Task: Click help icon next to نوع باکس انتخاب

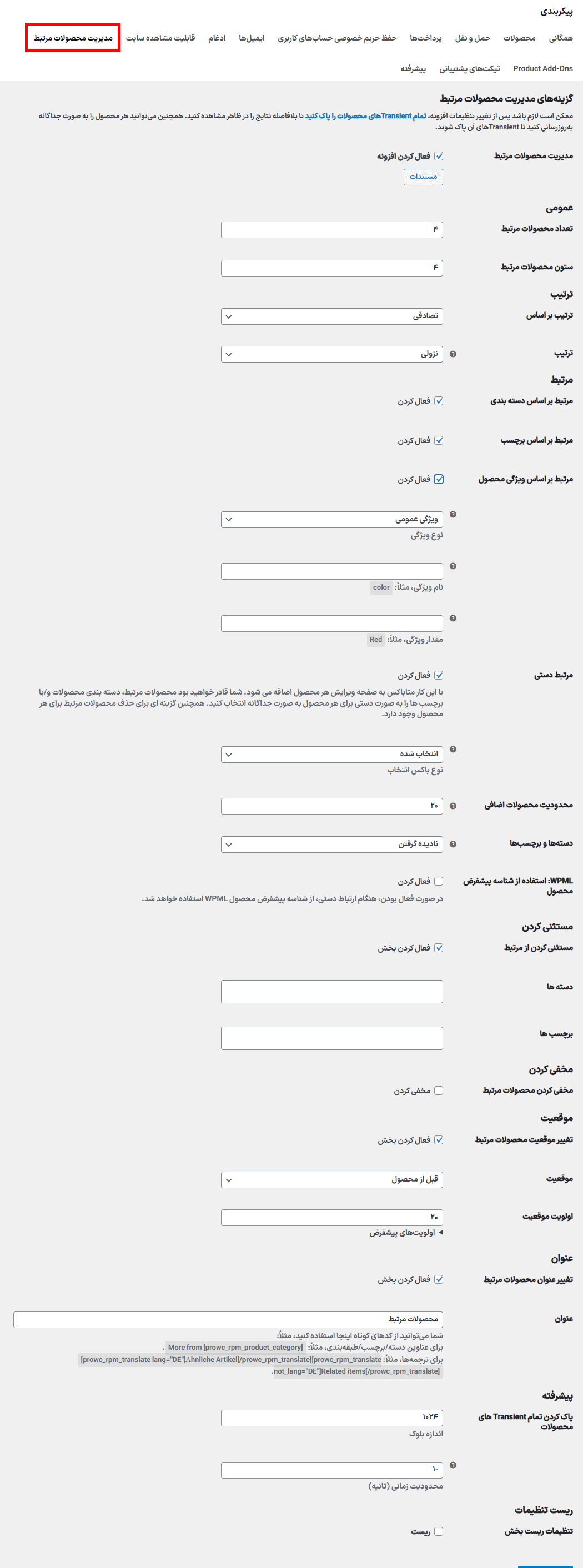Action: [453, 750]
